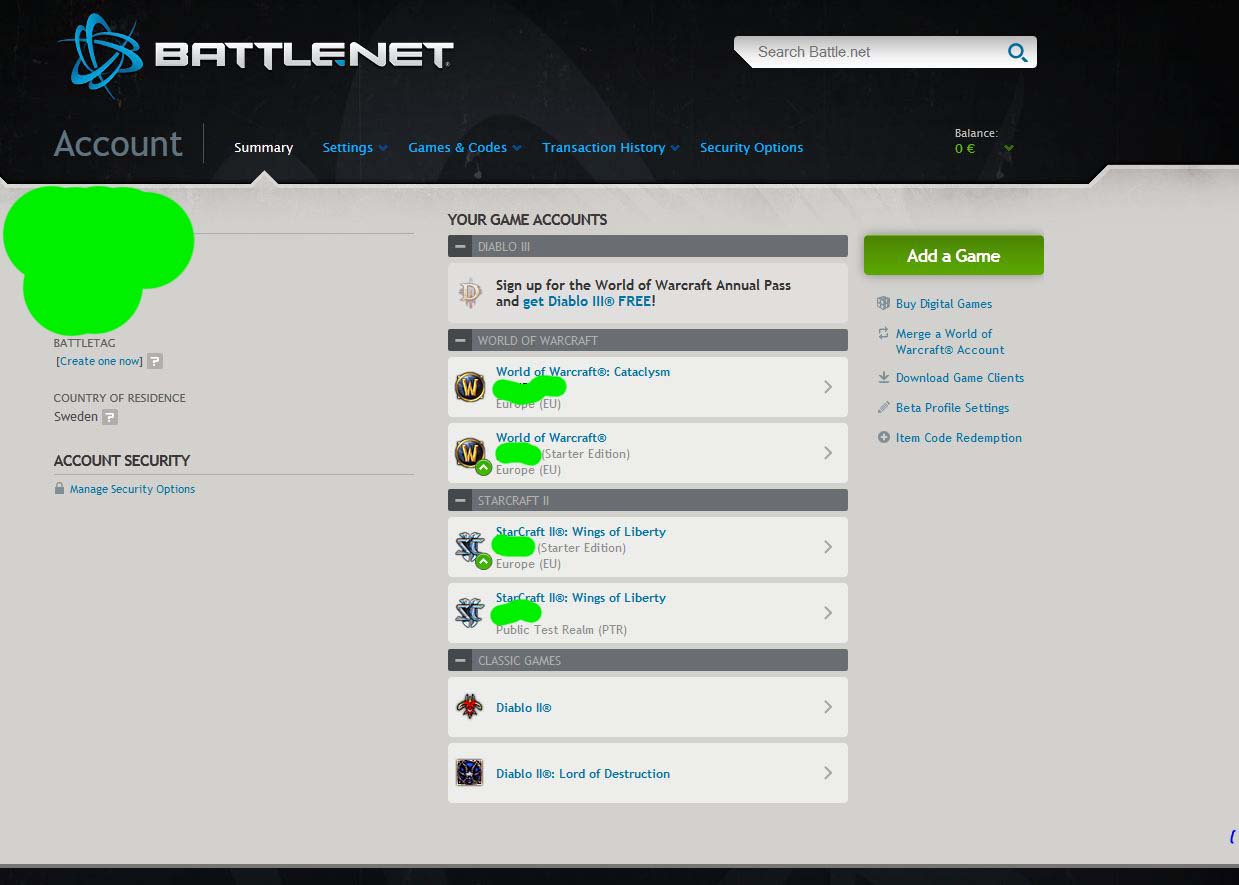Open the Games & Codes menu

(457, 147)
